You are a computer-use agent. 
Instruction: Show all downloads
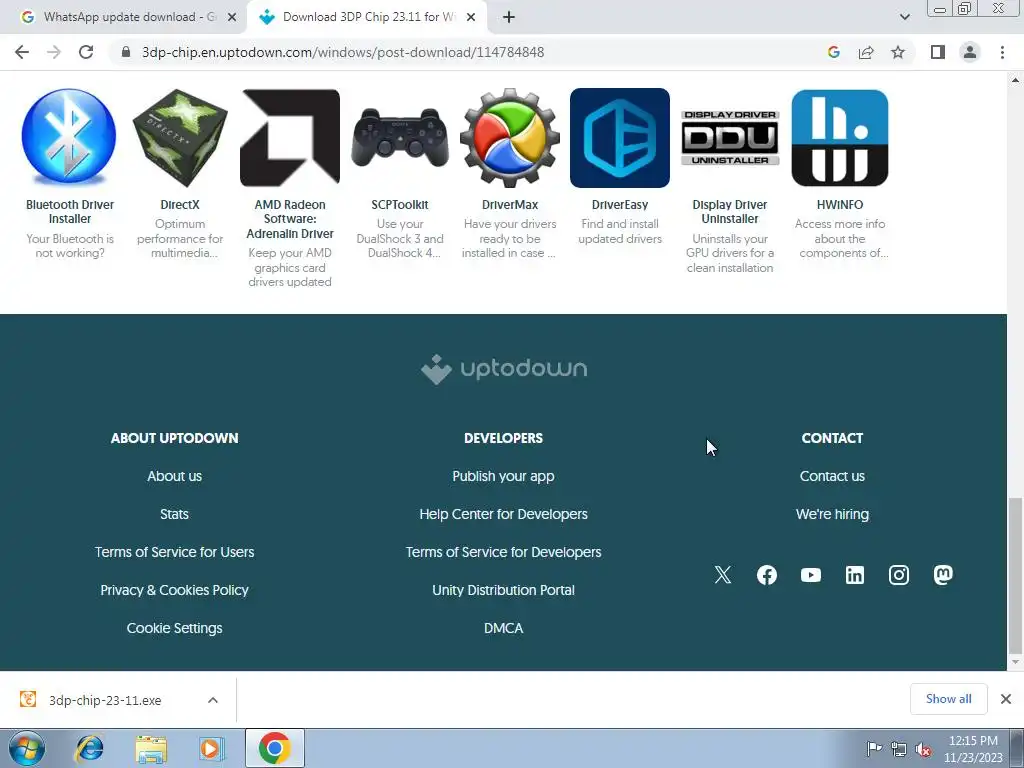tap(948, 699)
